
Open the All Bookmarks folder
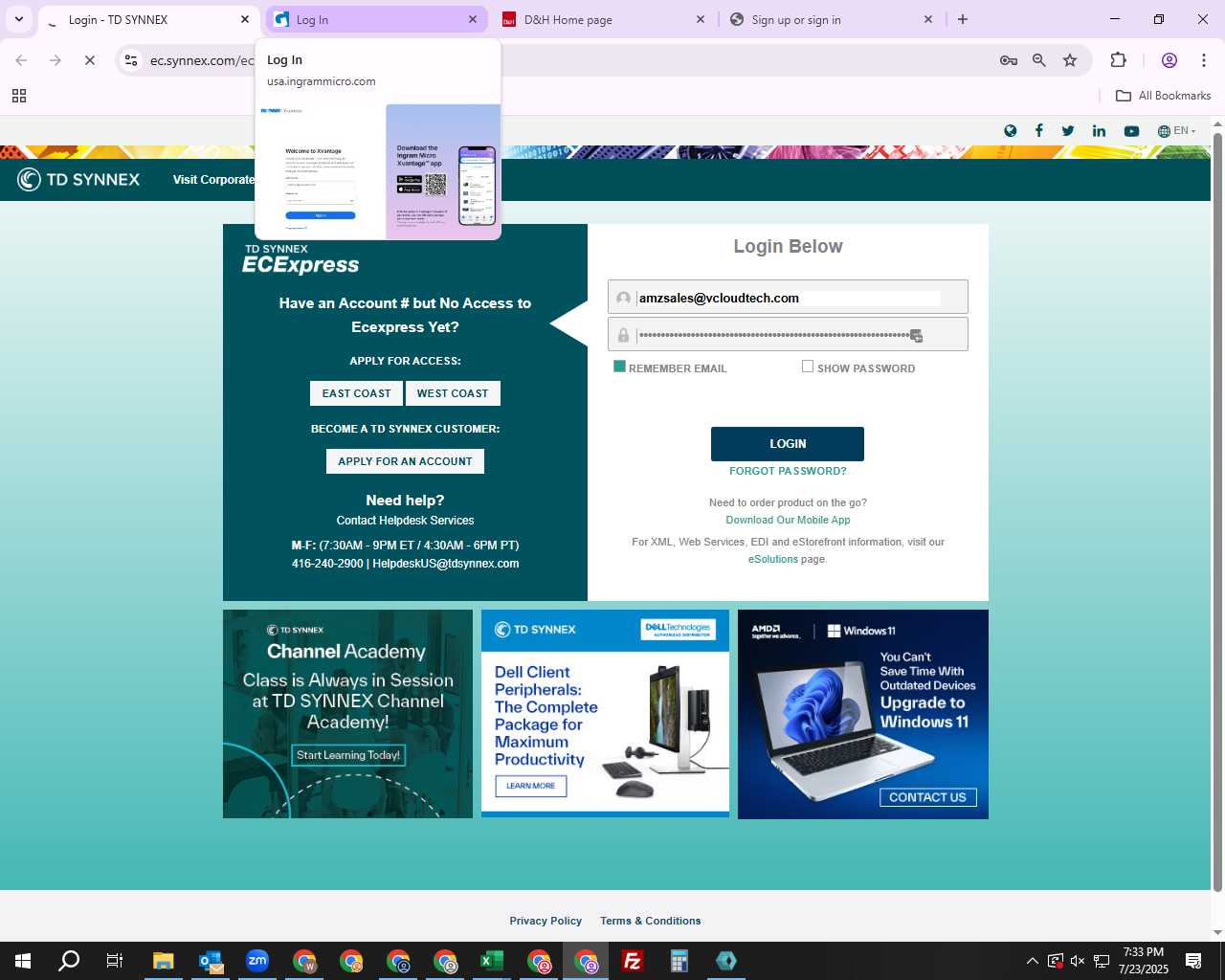pos(1164,96)
